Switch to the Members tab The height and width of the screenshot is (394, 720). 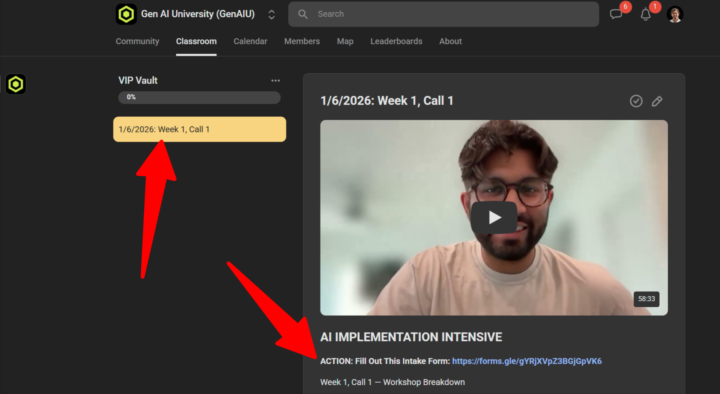(x=302, y=41)
